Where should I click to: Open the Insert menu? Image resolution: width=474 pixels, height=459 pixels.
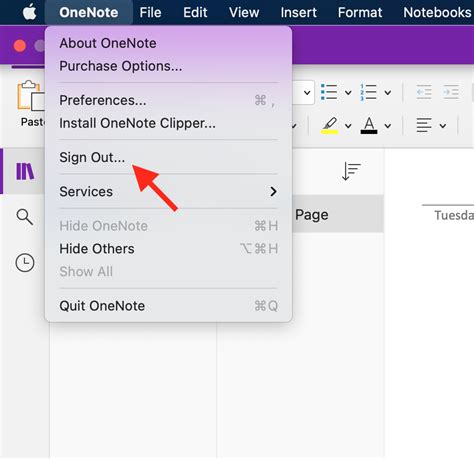tap(299, 13)
